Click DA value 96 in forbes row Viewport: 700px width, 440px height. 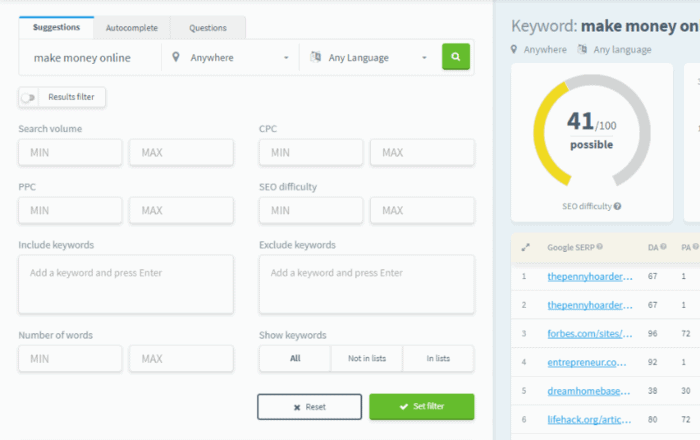click(653, 334)
